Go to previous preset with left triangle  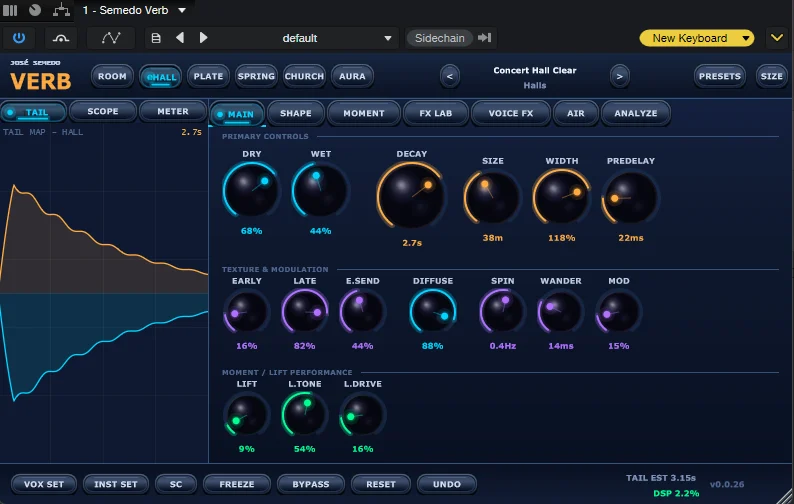[180, 38]
